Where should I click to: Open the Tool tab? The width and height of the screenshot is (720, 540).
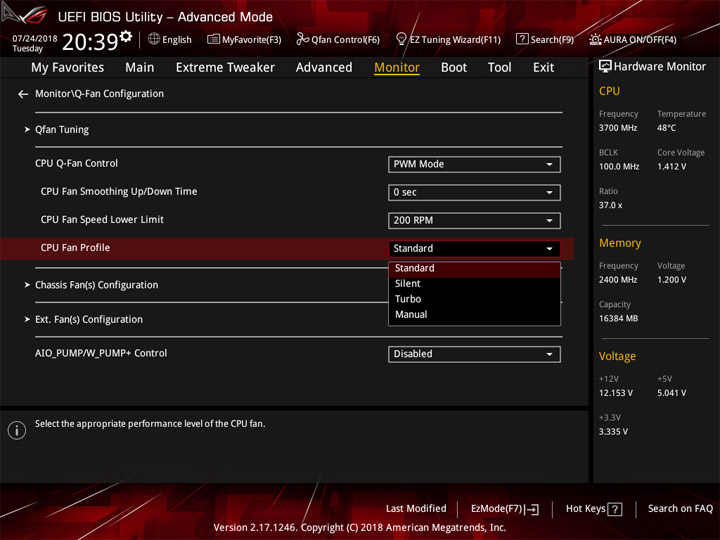499,68
